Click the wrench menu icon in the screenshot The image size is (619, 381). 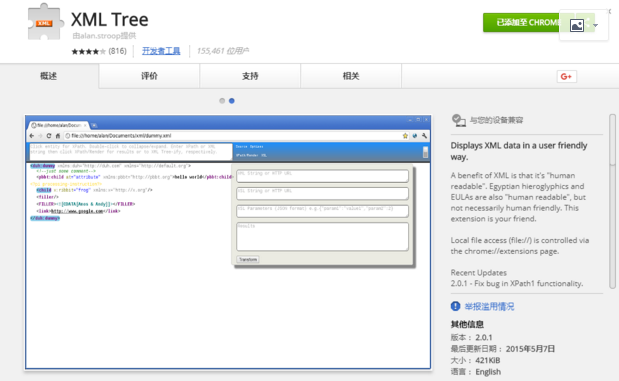click(424, 136)
